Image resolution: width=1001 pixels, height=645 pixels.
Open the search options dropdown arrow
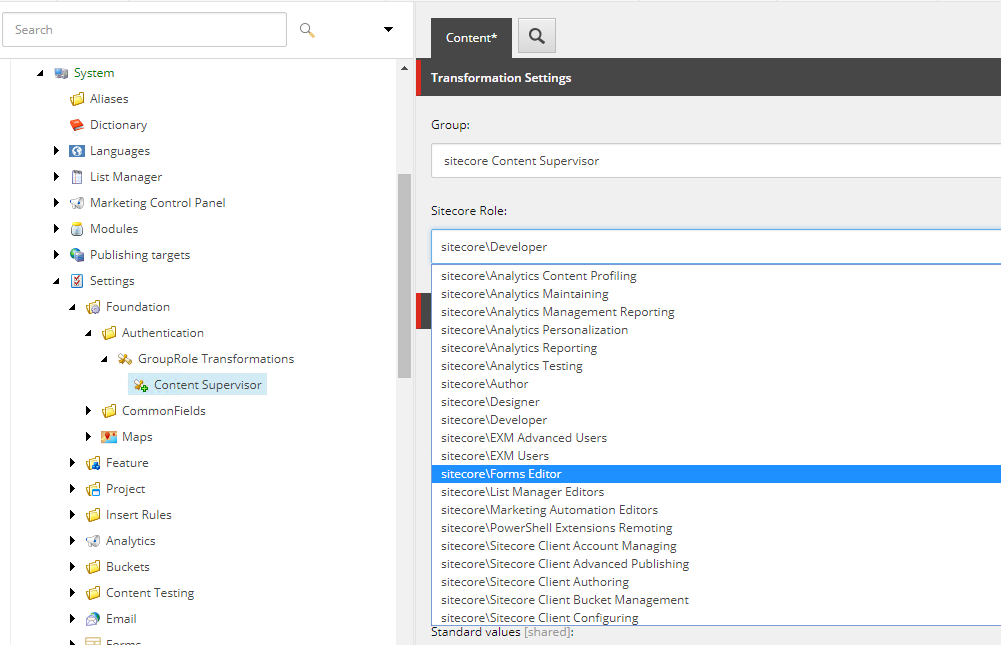point(388,29)
